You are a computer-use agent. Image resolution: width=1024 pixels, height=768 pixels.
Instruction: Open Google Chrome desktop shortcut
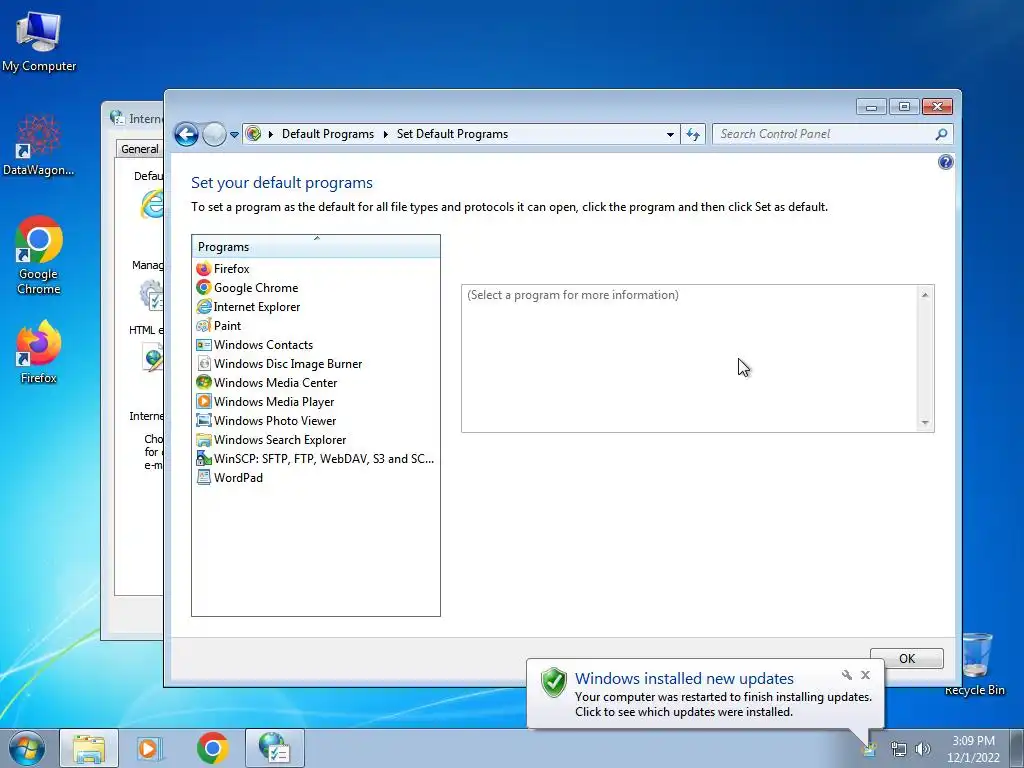click(39, 255)
